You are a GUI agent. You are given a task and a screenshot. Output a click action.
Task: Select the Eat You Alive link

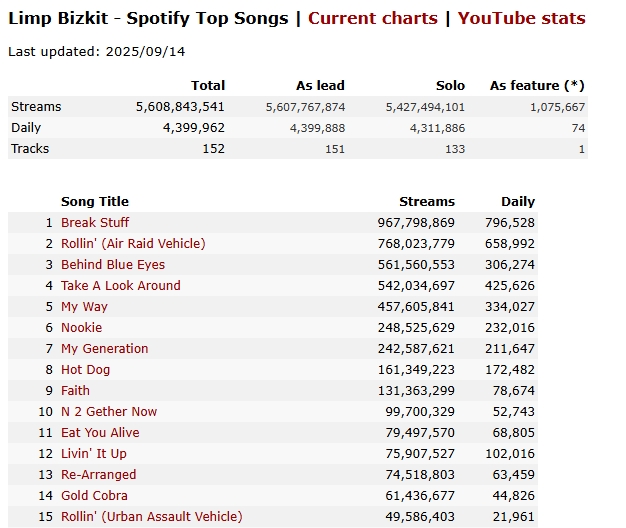click(100, 432)
